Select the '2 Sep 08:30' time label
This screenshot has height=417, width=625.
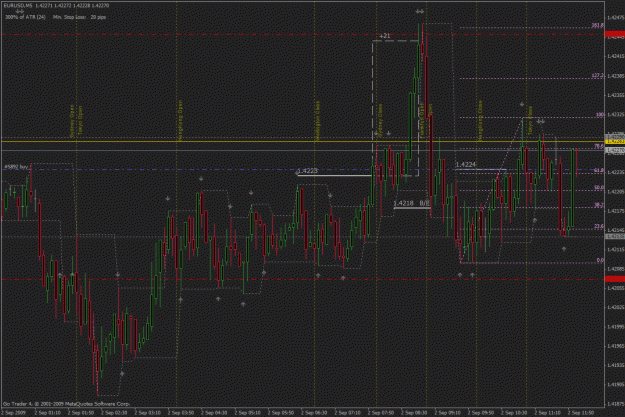click(414, 413)
